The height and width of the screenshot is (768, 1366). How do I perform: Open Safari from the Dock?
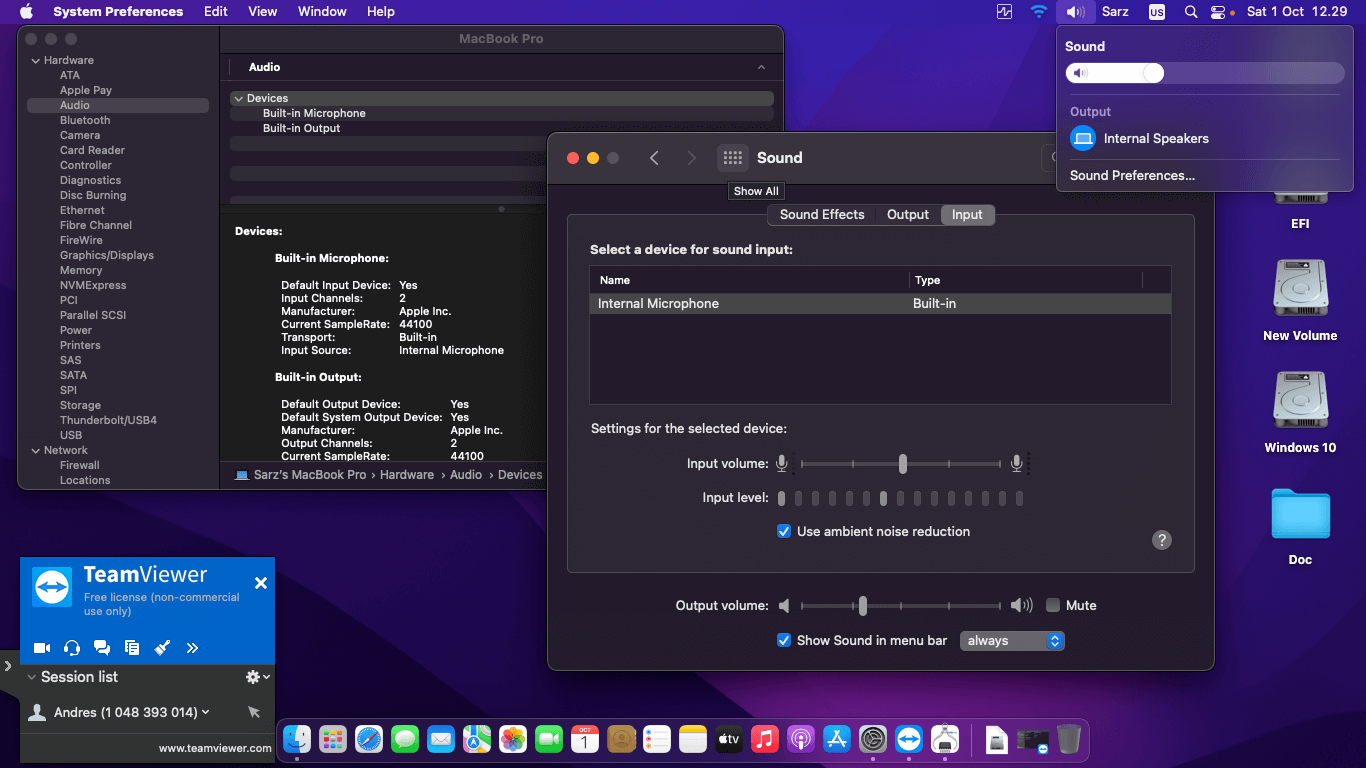tap(369, 740)
